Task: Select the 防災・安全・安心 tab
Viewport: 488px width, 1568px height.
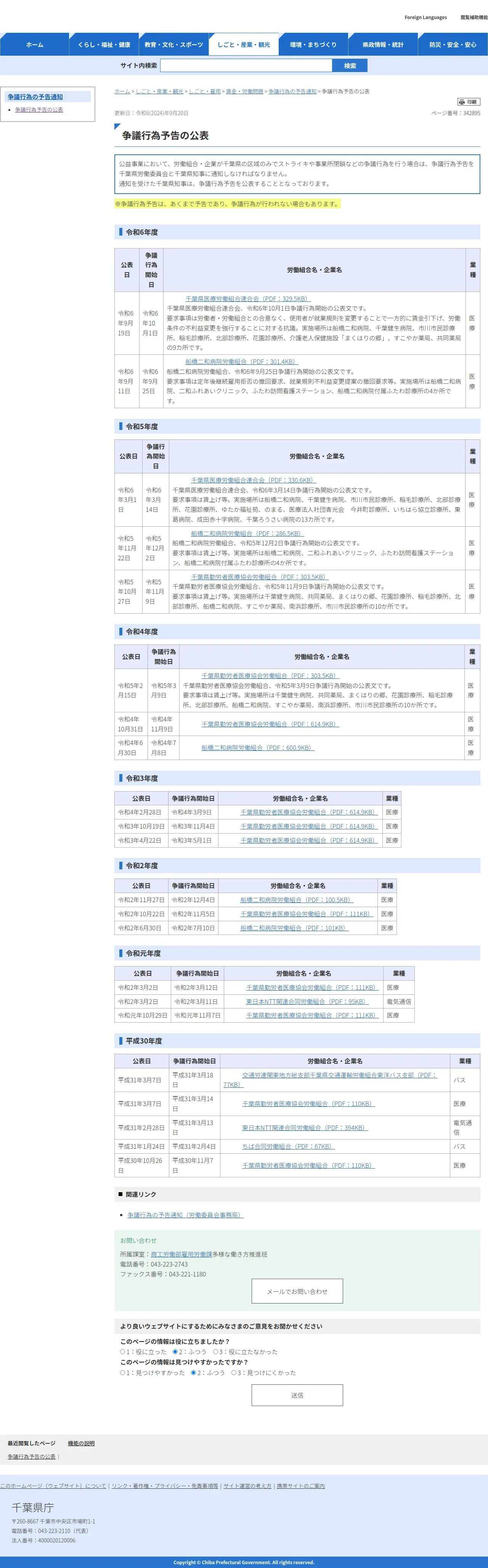Action: pos(453,45)
